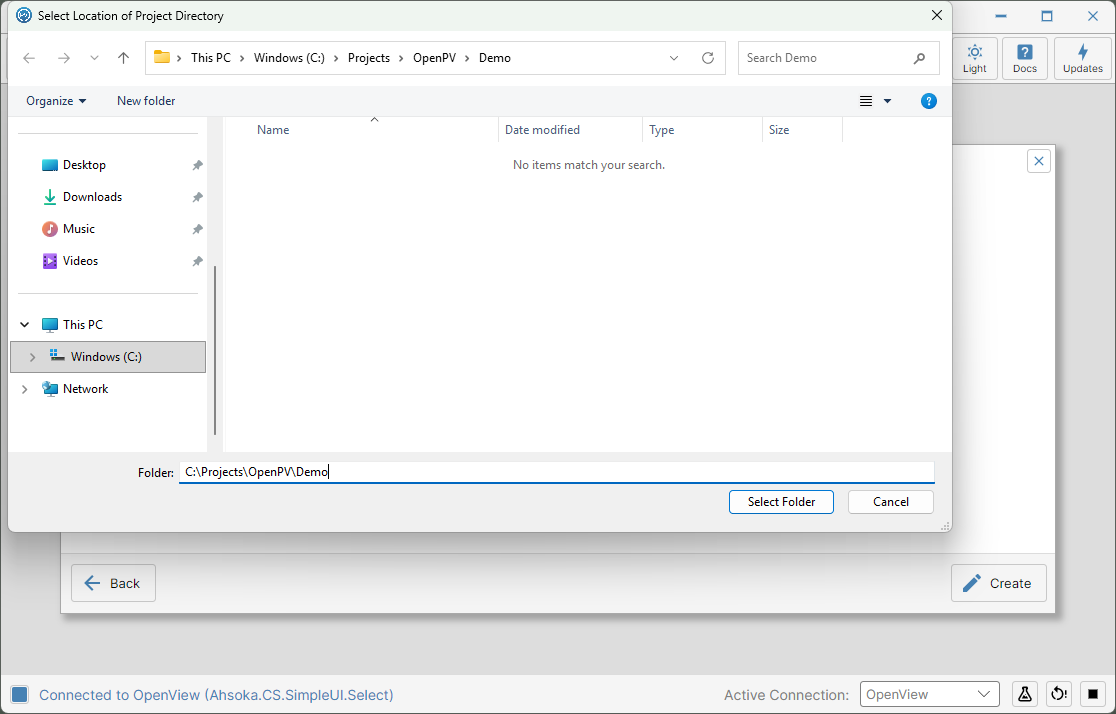
Task: Refresh the Demo folder listing
Action: (707, 58)
